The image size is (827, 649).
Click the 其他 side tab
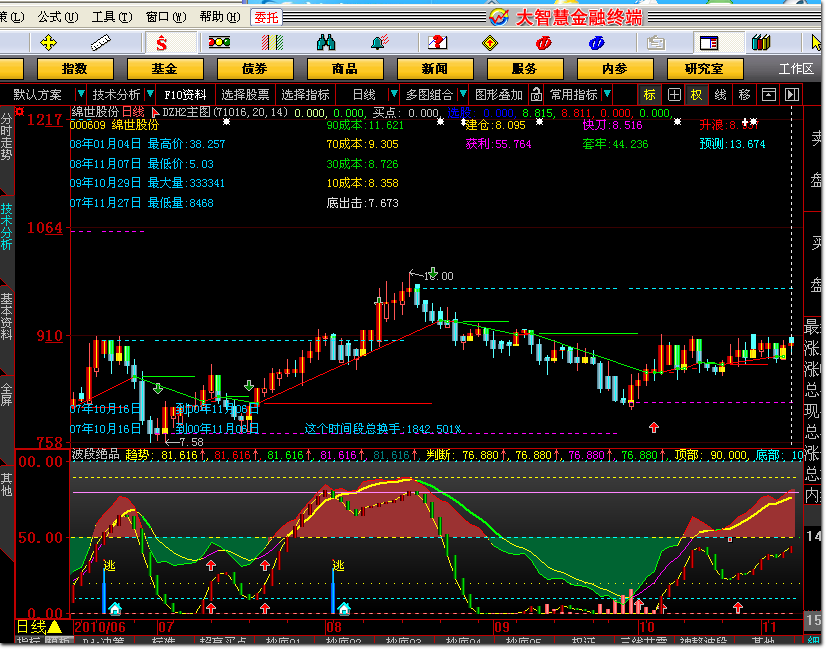7,484
